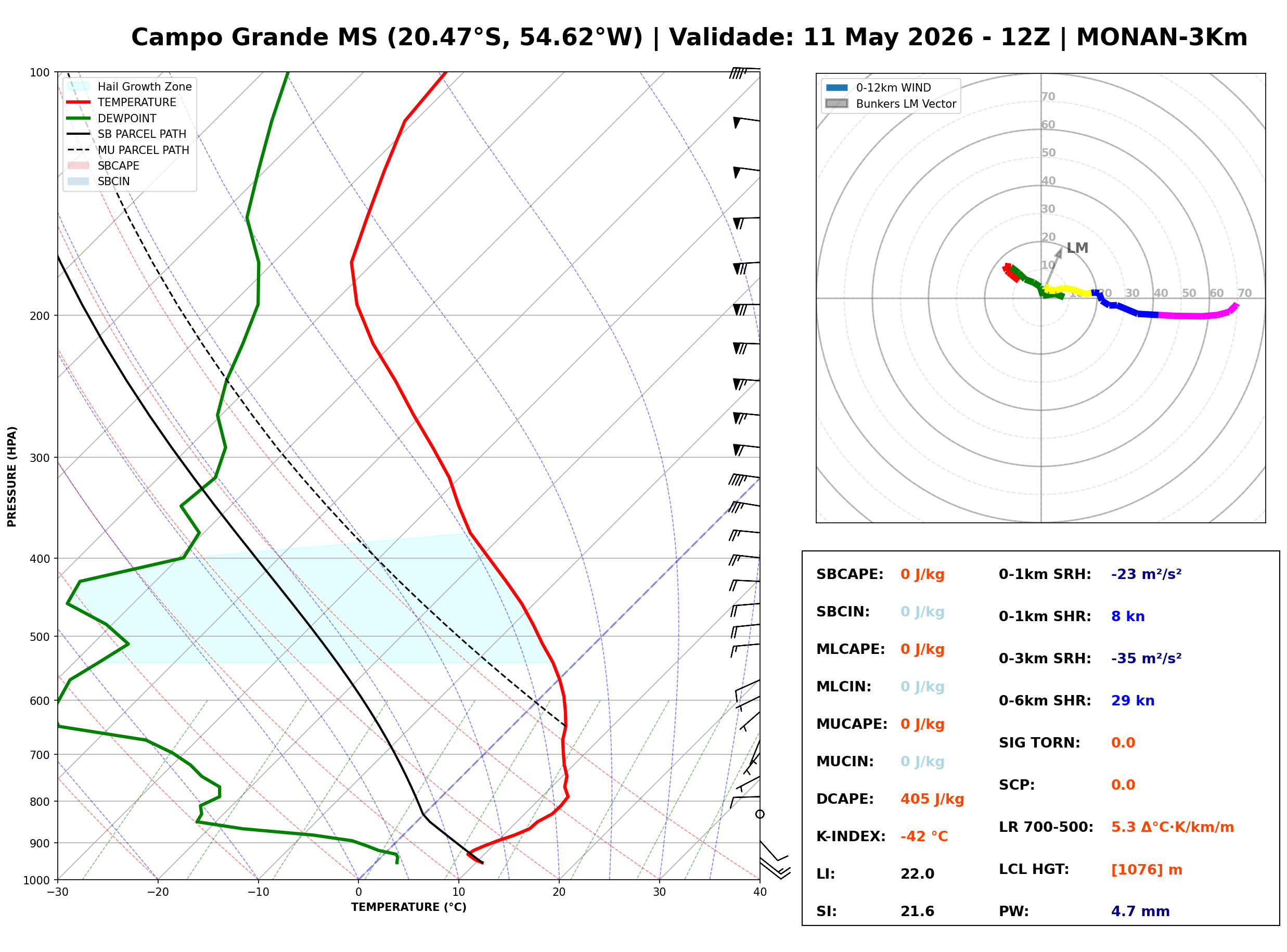Viewport: 1287px width, 952px height.
Task: Click the blue SBCIN legend swatch
Action: (79, 181)
